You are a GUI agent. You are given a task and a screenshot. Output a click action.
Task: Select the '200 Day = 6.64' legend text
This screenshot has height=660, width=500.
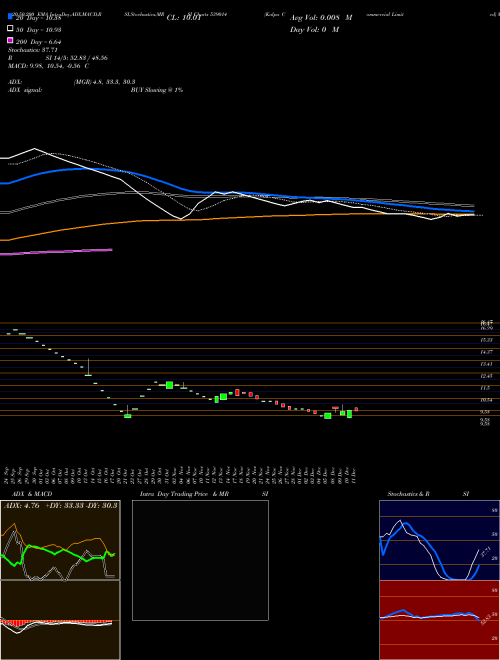point(37,41)
